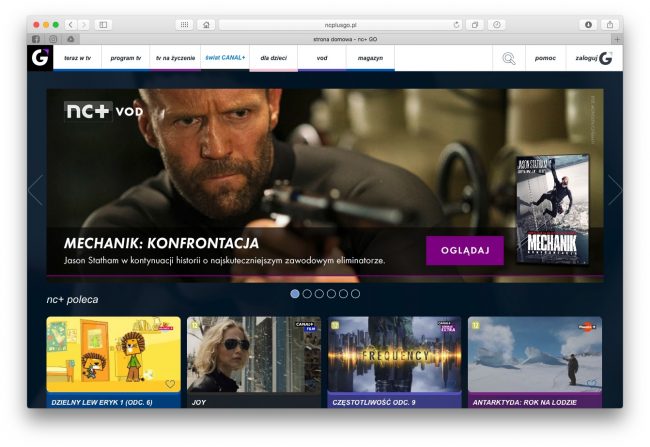Viewport: 650px width, 447px height.
Task: Select the fourth carousel dot
Action: pyautogui.click(x=331, y=294)
